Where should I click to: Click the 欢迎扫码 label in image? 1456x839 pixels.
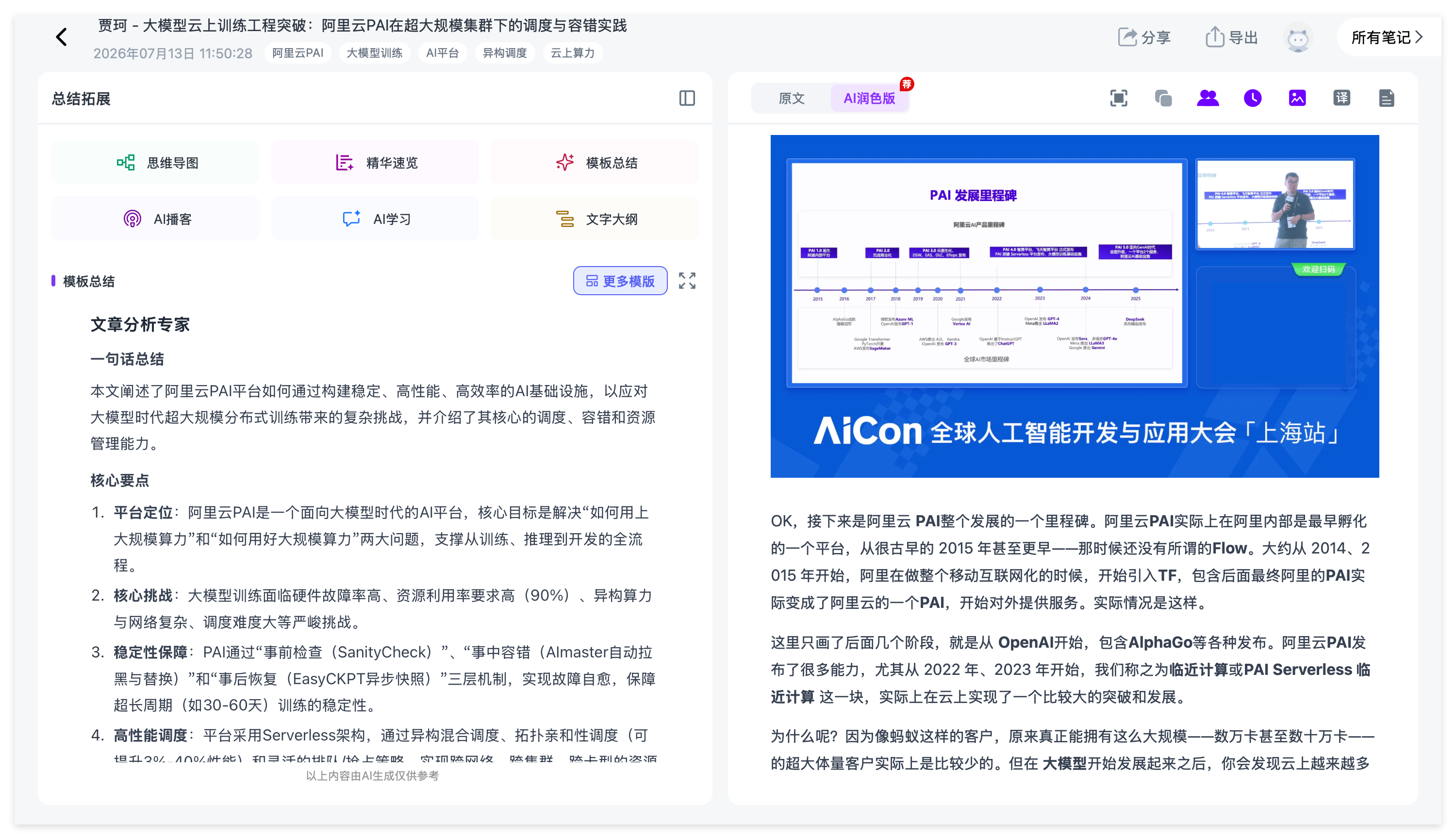pyautogui.click(x=1318, y=269)
